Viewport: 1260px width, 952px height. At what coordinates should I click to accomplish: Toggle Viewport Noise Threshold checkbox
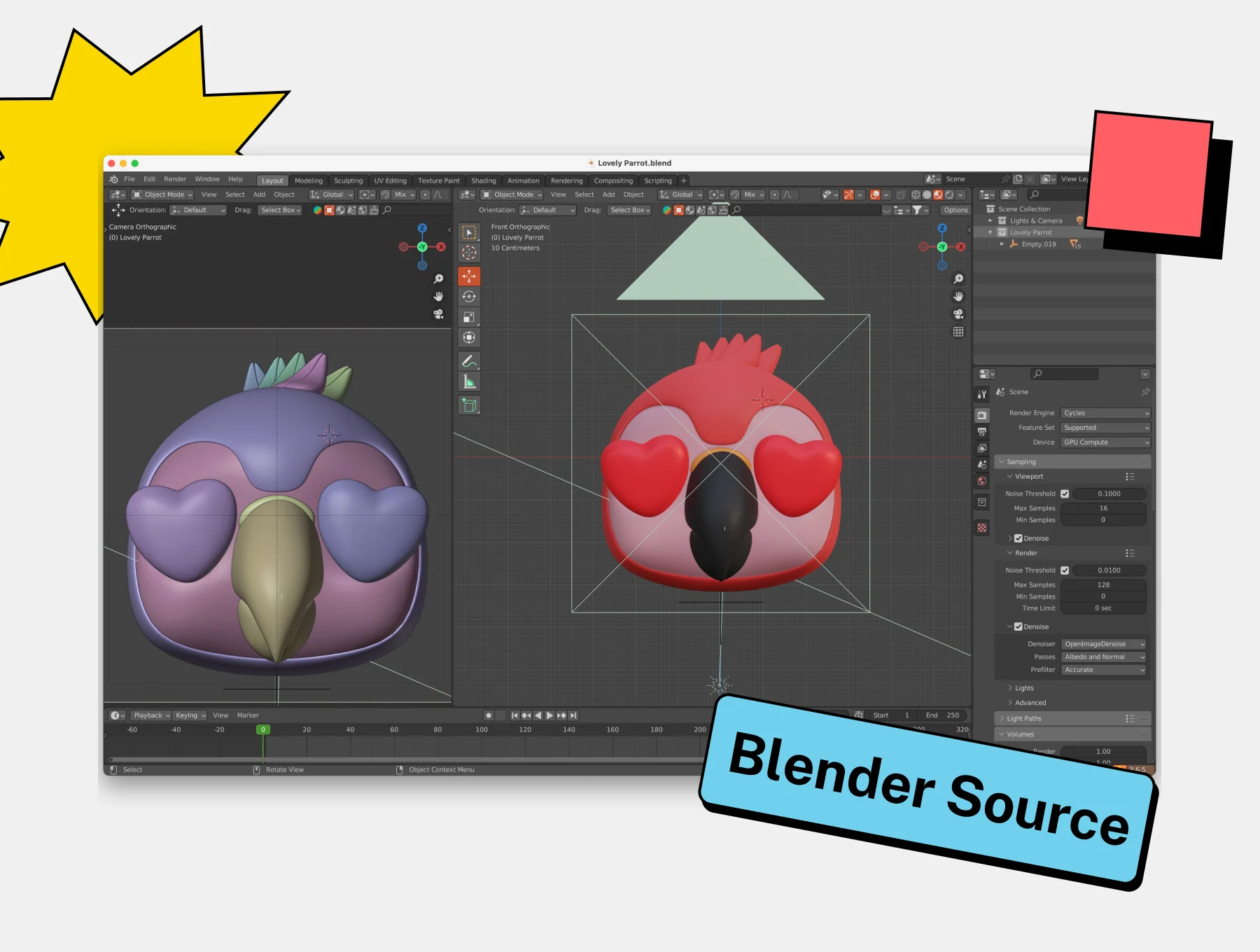click(1065, 493)
